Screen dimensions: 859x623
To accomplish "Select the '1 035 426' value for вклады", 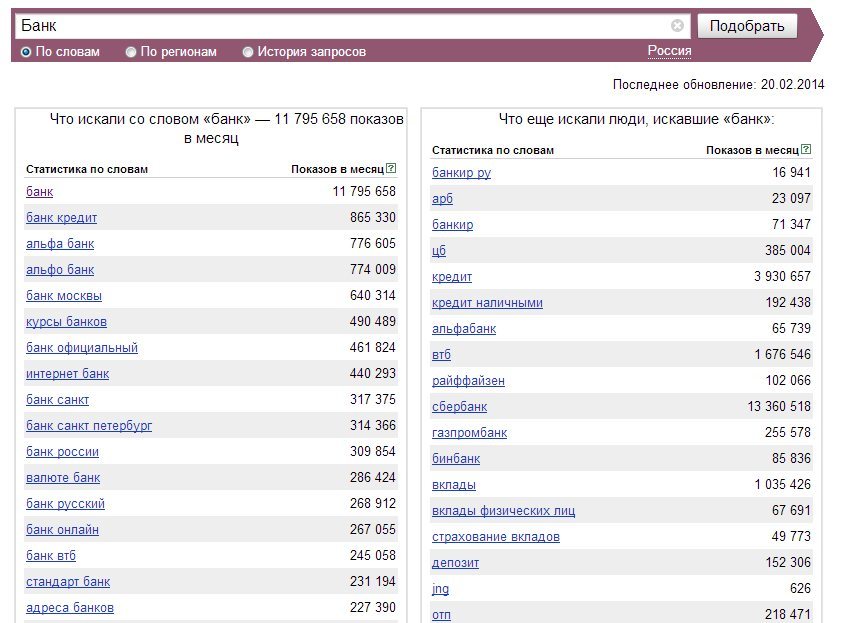I will [782, 485].
